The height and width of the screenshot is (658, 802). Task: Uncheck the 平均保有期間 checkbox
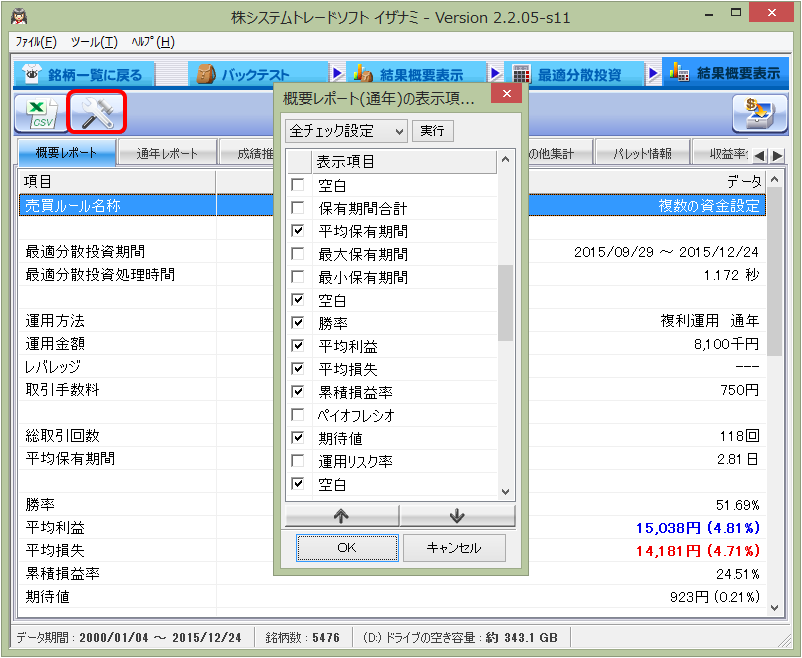[x=298, y=230]
